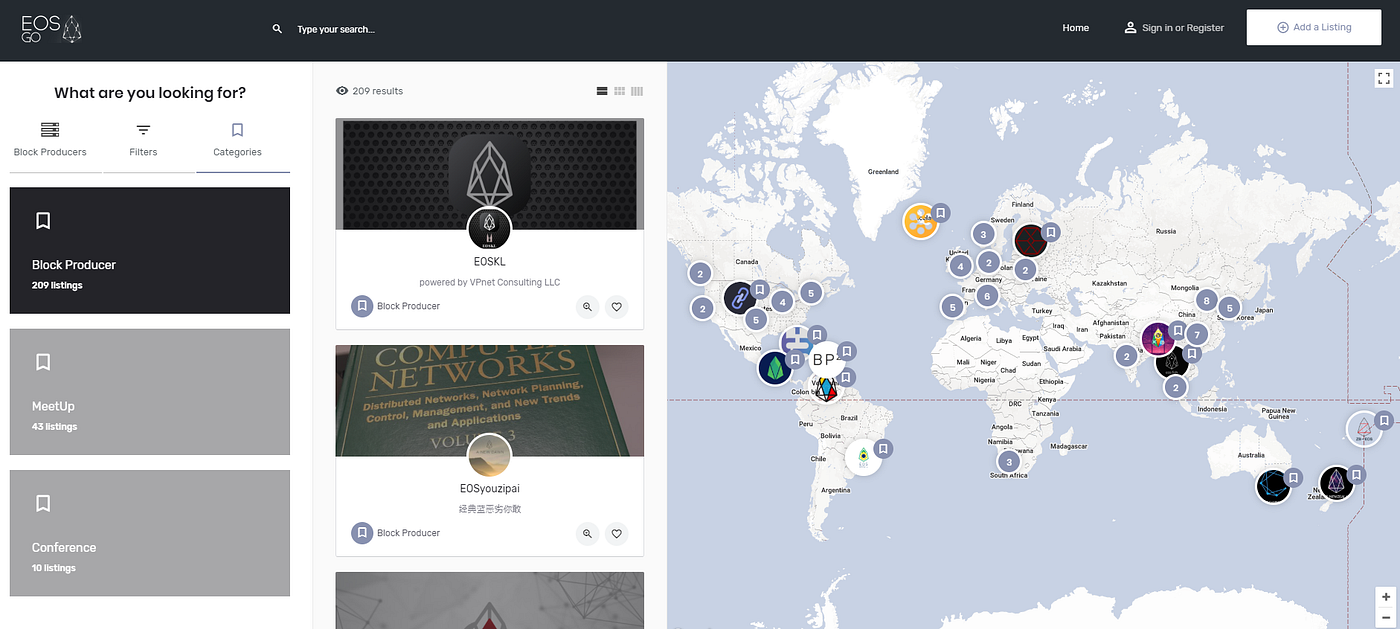1400x629 pixels.
Task: Expand the cluster of 8 near Mongolia
Action: 1207,300
